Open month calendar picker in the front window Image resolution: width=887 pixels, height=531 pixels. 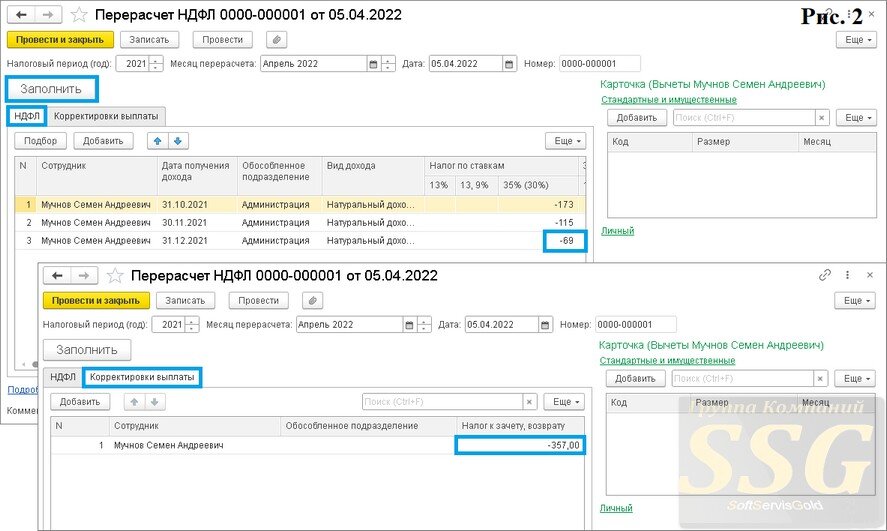(x=409, y=325)
